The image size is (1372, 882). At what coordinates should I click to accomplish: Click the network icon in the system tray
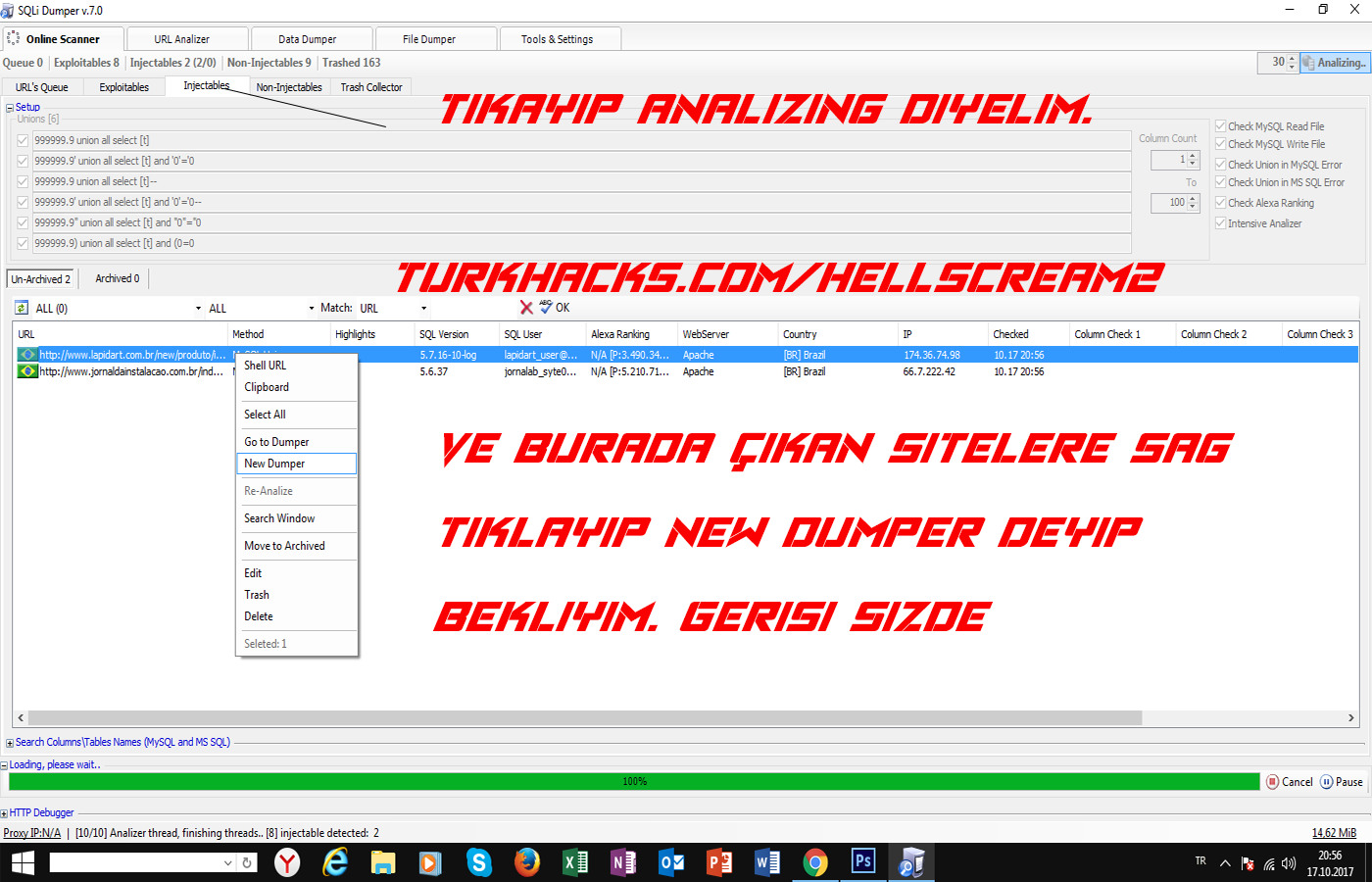(1269, 863)
